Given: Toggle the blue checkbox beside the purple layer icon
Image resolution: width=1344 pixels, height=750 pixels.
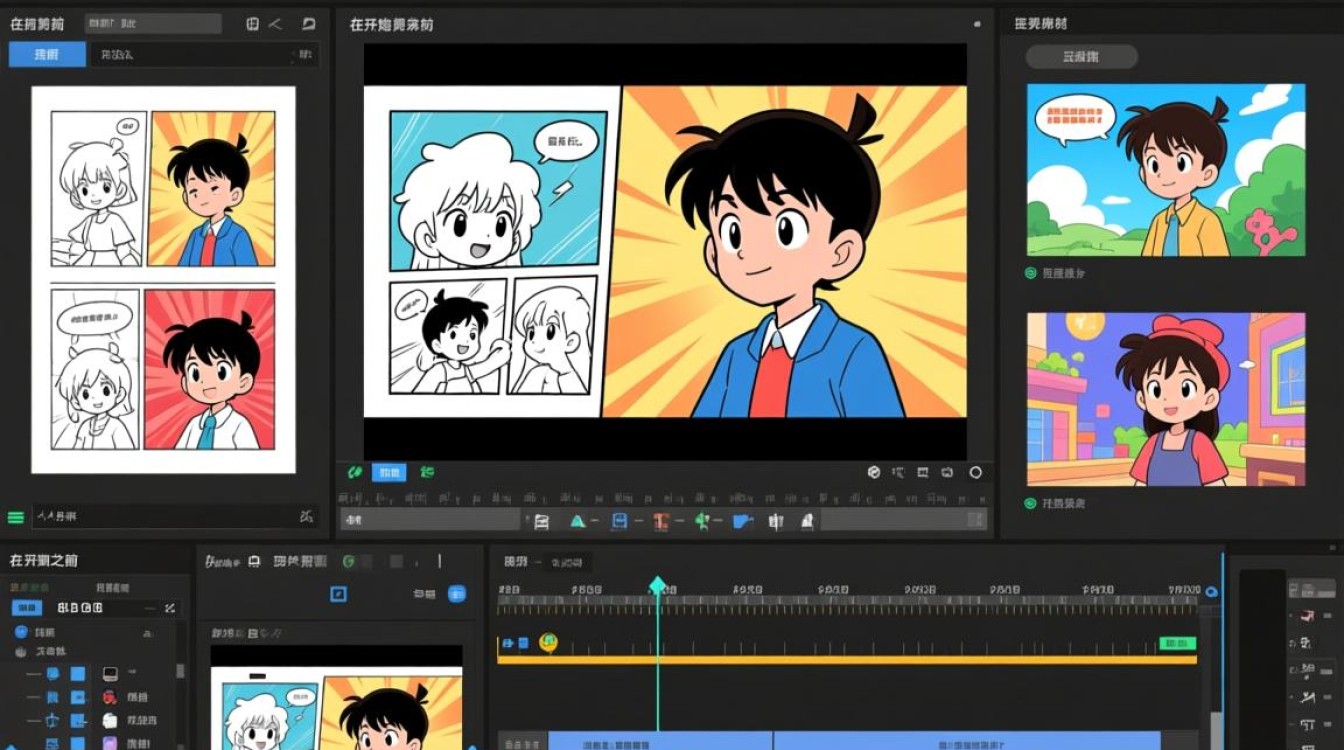Looking at the screenshot, I should pos(77,743).
